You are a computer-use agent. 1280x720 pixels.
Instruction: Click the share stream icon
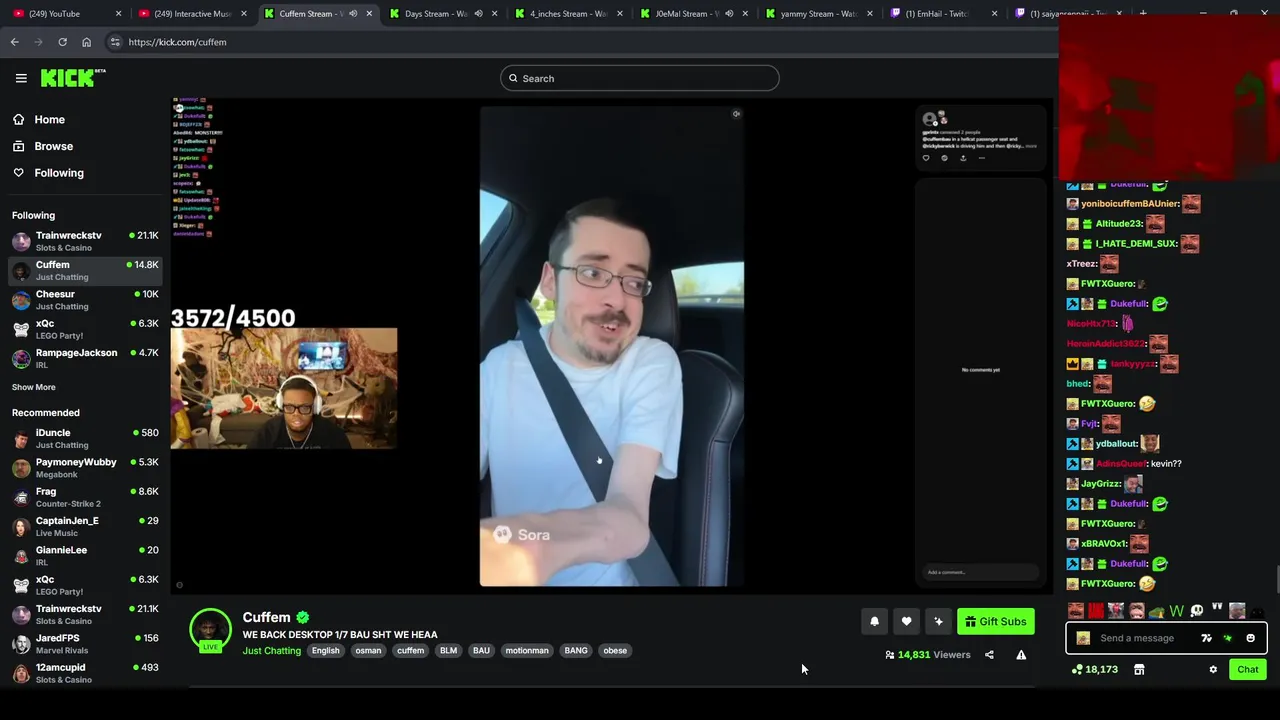[x=989, y=655]
